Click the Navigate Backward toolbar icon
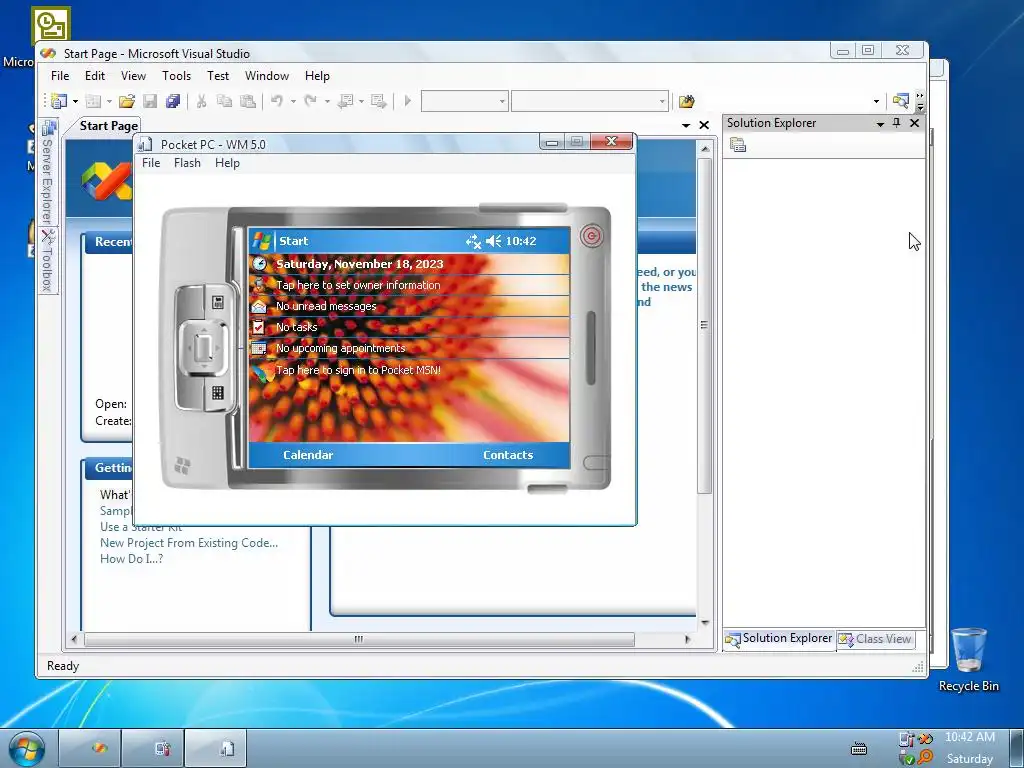Screen dimensions: 1024x768 click(346, 101)
